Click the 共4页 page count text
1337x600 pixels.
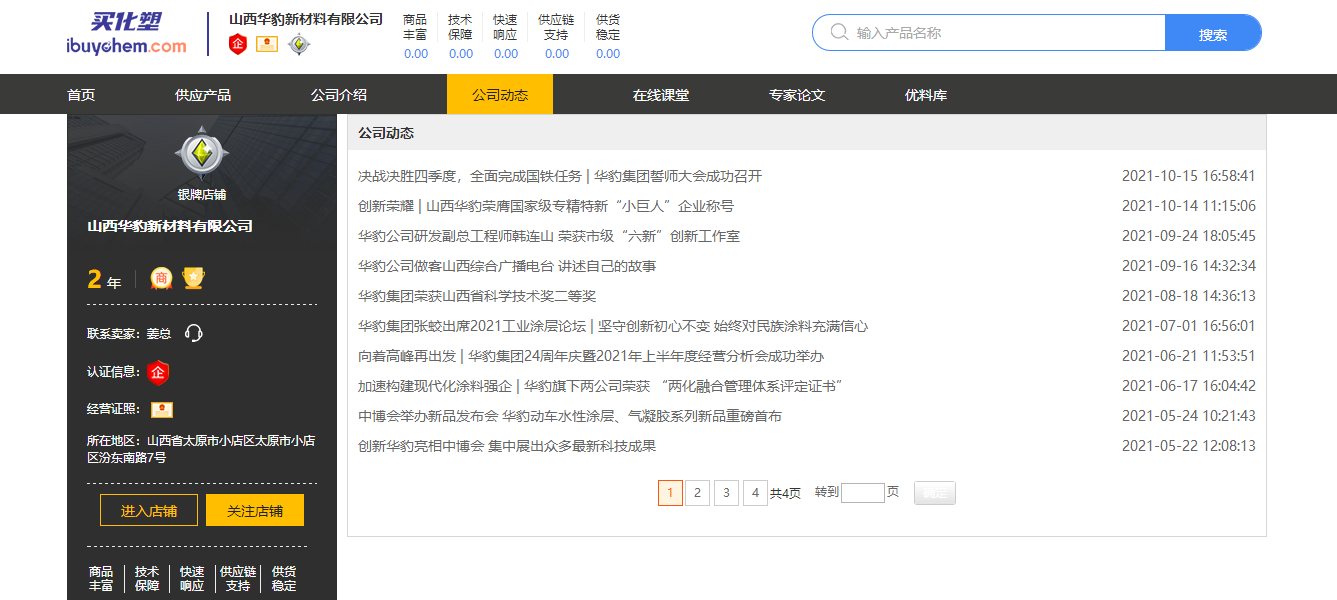coord(786,493)
